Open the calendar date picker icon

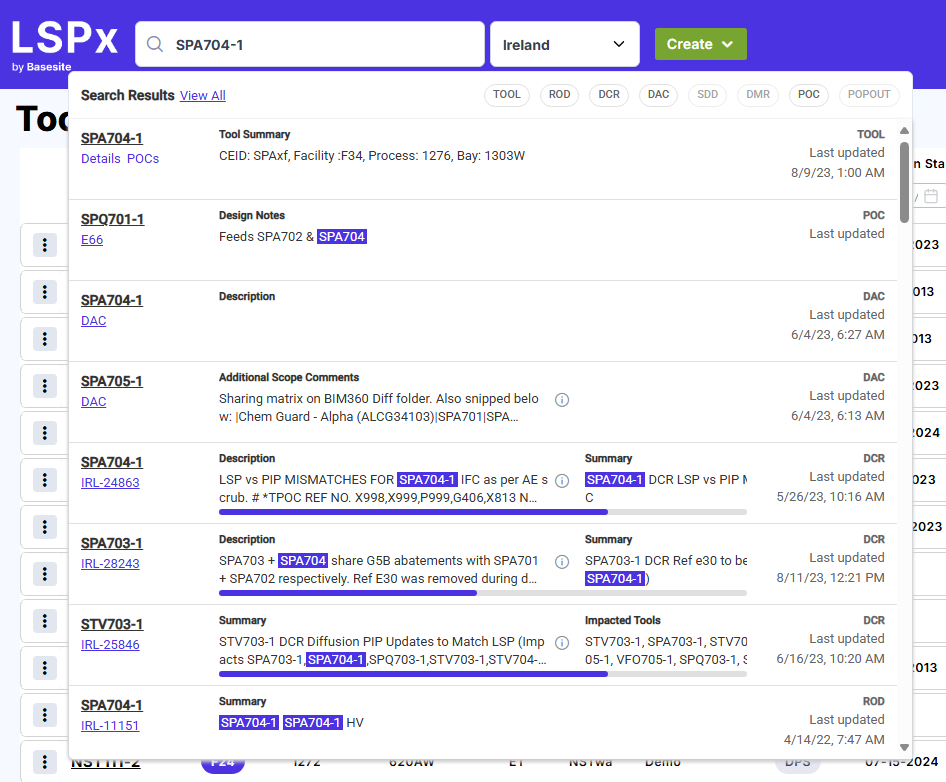(931, 196)
